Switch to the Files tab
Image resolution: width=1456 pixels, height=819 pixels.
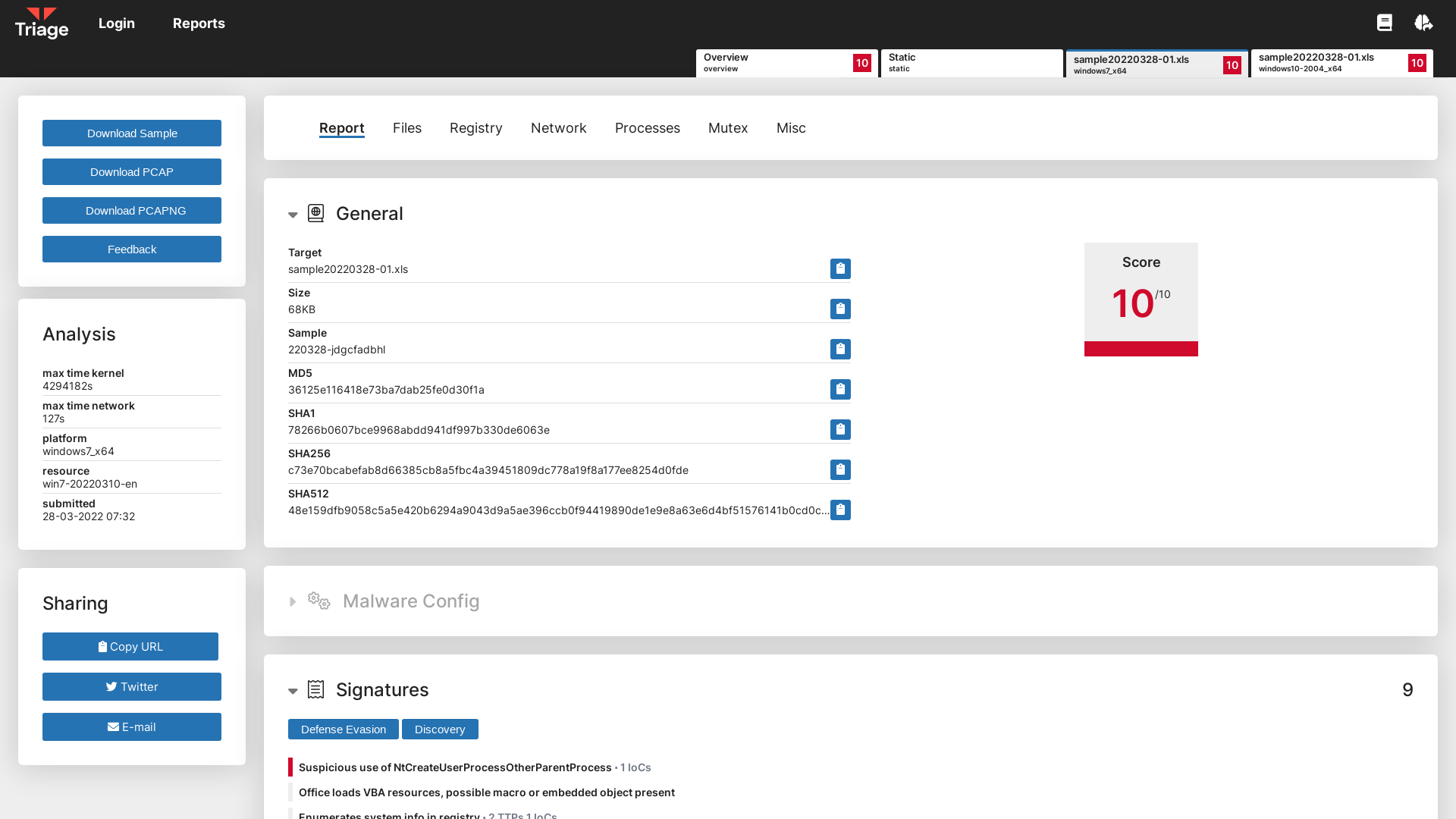(407, 128)
